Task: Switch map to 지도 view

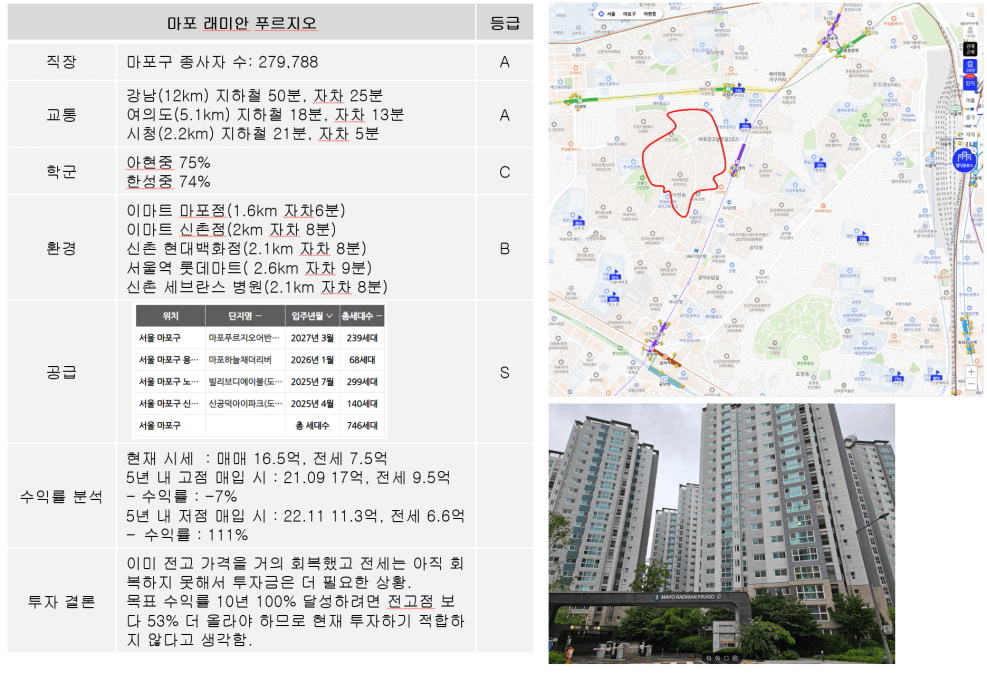Action: point(970,14)
